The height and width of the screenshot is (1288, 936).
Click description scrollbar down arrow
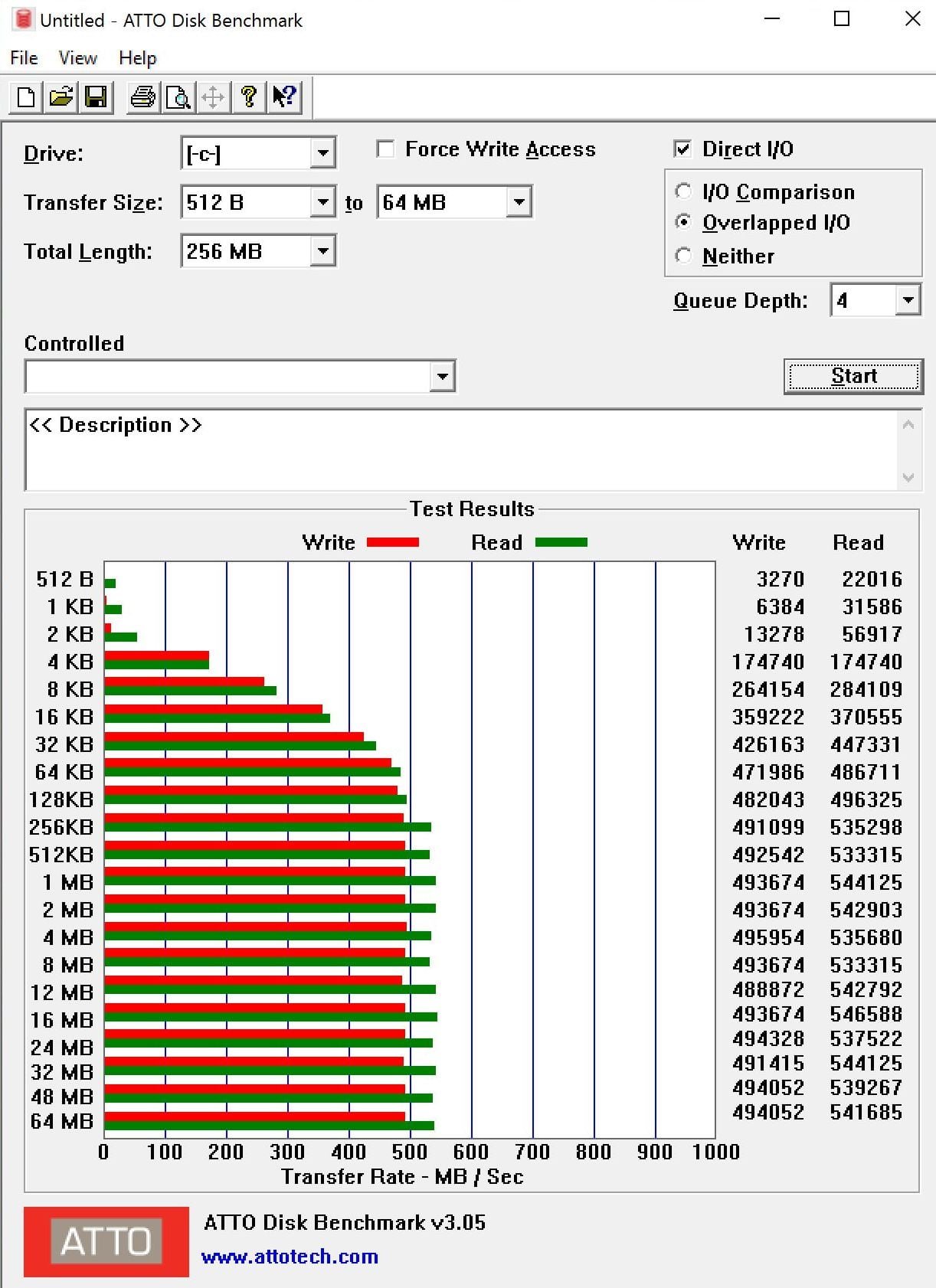908,477
